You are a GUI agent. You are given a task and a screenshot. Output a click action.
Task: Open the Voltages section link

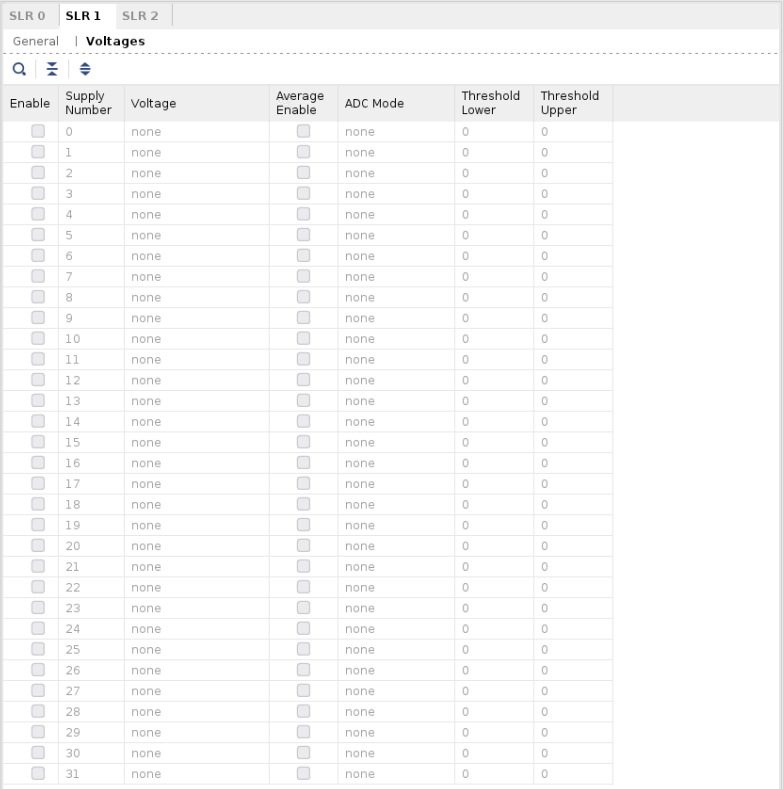(x=115, y=41)
